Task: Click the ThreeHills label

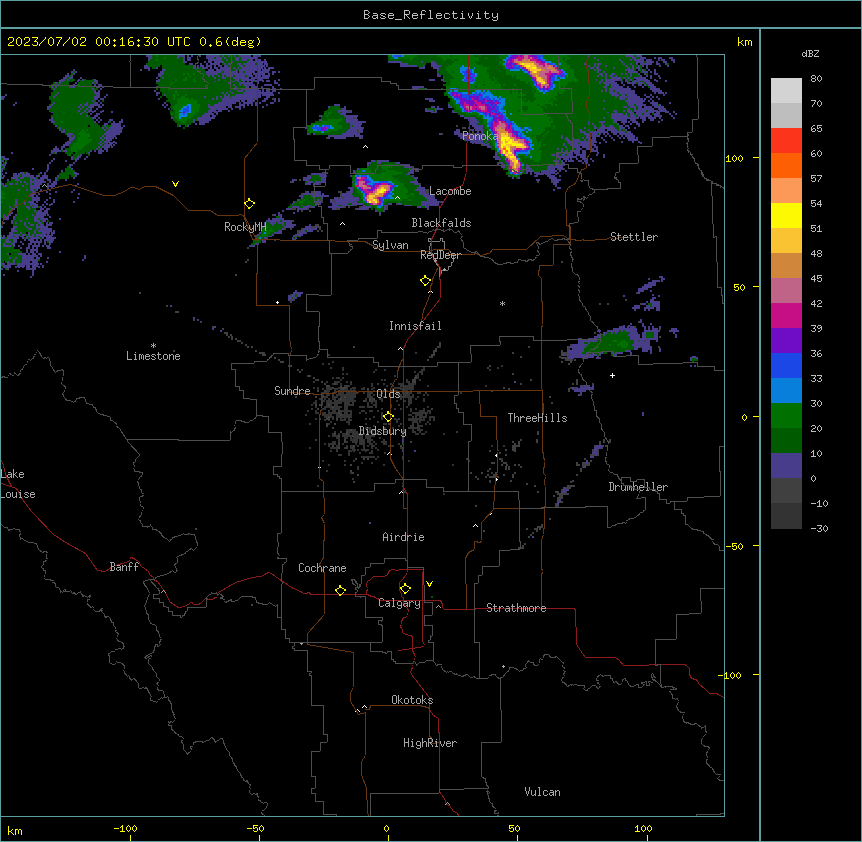Action: (537, 418)
